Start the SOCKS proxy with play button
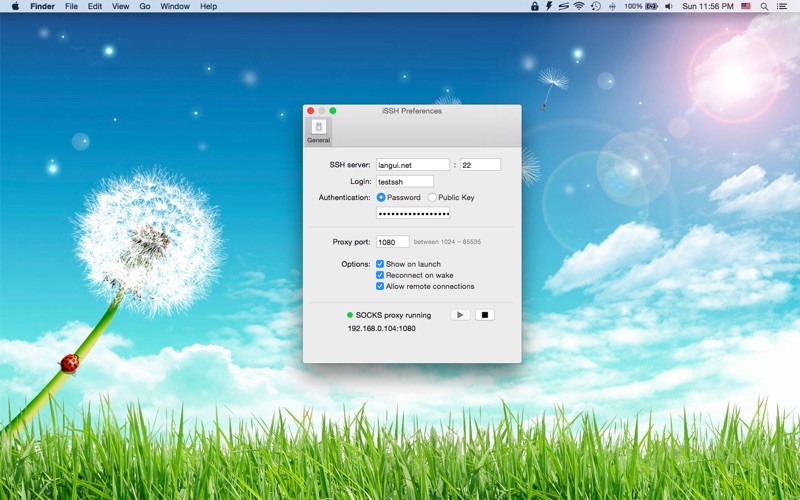Viewport: 800px width, 500px height. (x=460, y=315)
